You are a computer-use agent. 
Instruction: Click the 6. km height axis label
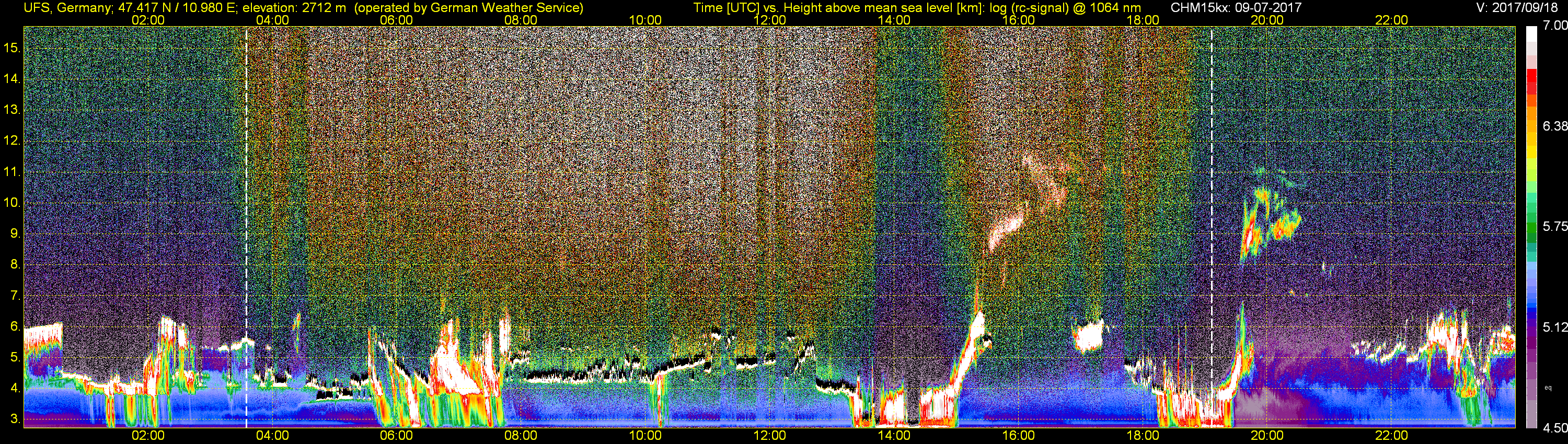pos(15,326)
